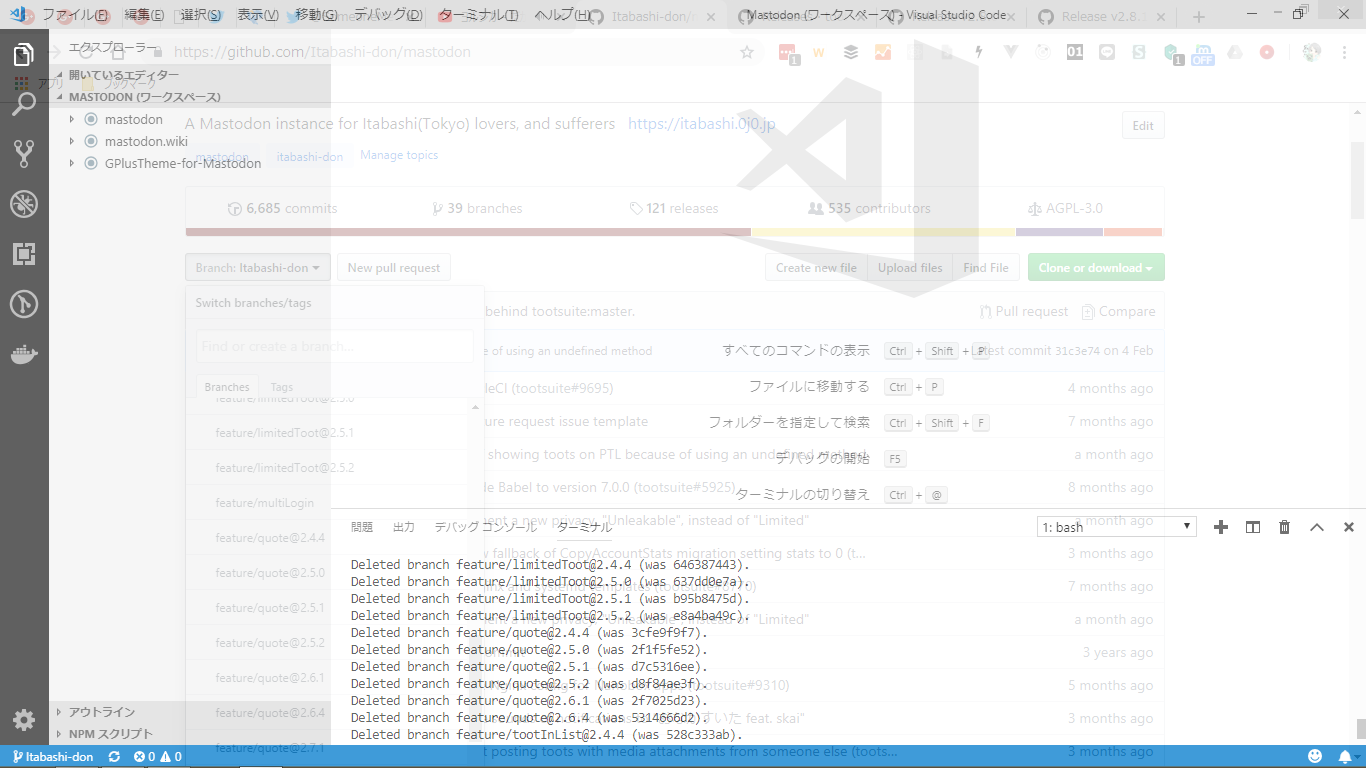Open the Extensions view
1366x768 pixels.
pos(24,254)
